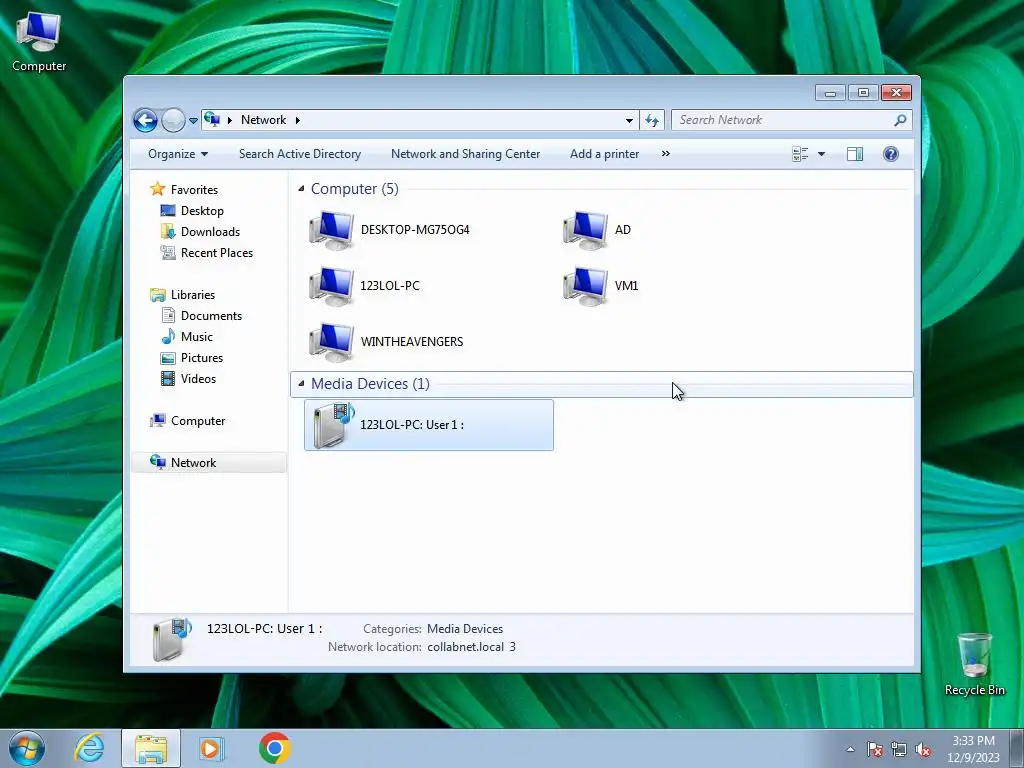Select the WINTHEAVENGERS computer icon

click(x=331, y=342)
